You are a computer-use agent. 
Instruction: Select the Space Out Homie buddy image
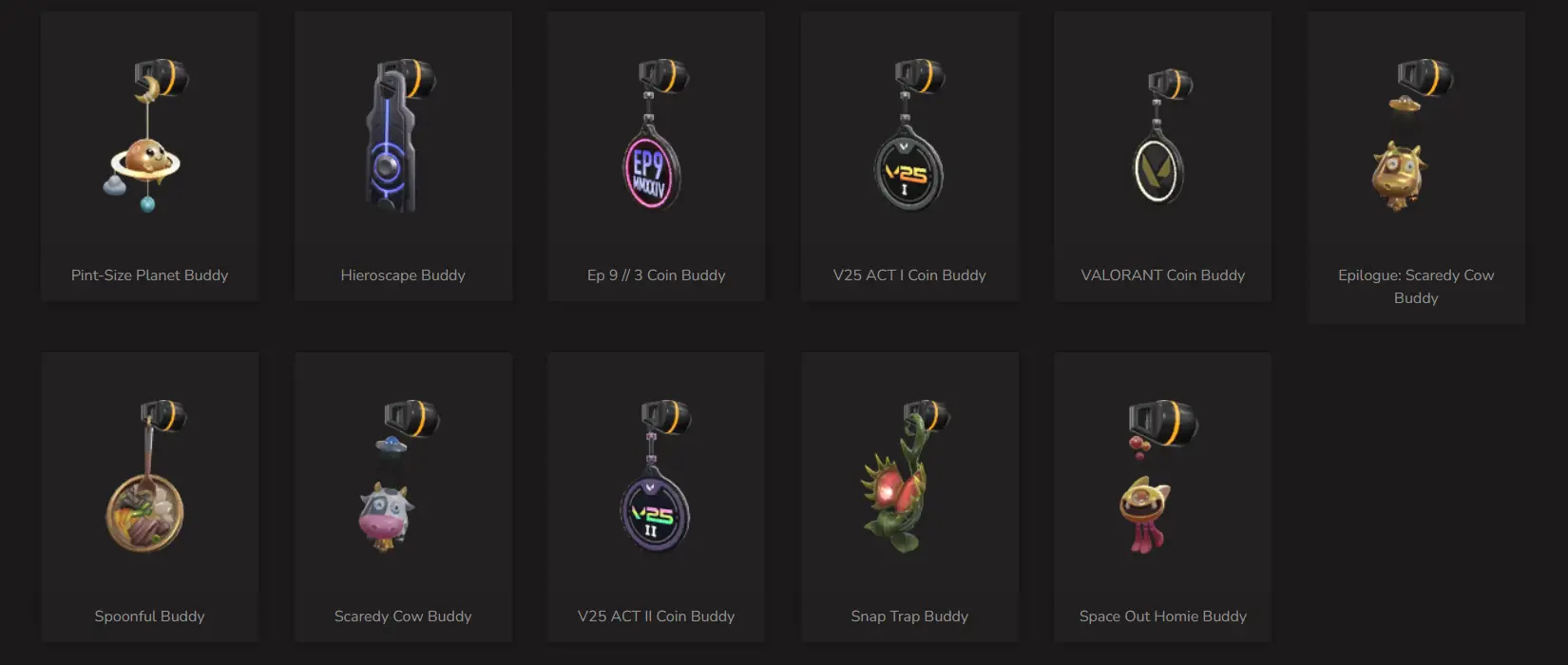coord(1159,477)
